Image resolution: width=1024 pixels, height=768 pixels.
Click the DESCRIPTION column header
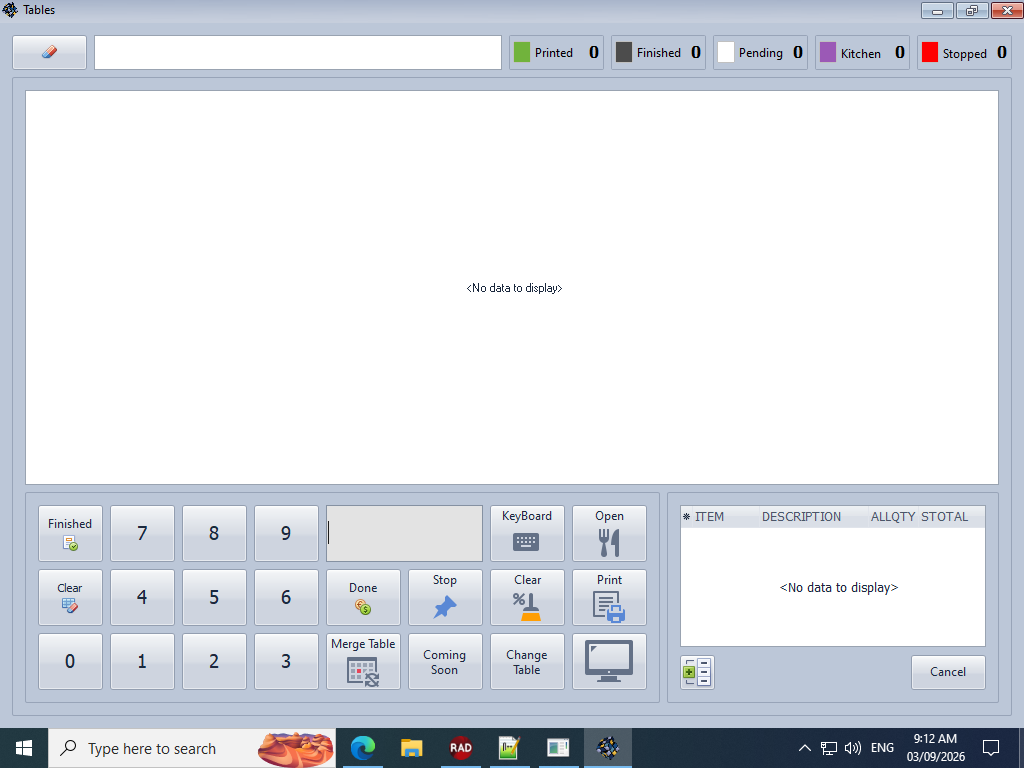pos(801,517)
